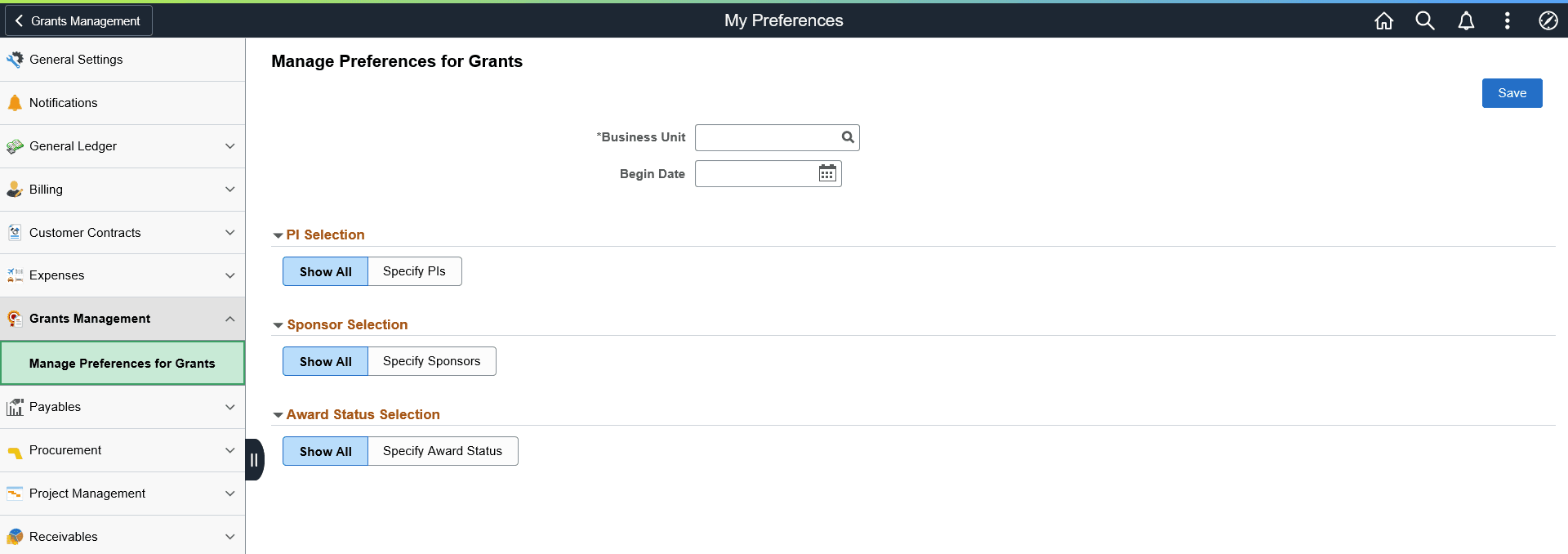Collapse the Sponsor Selection section
Screen dimensions: 1568x554
pos(278,325)
